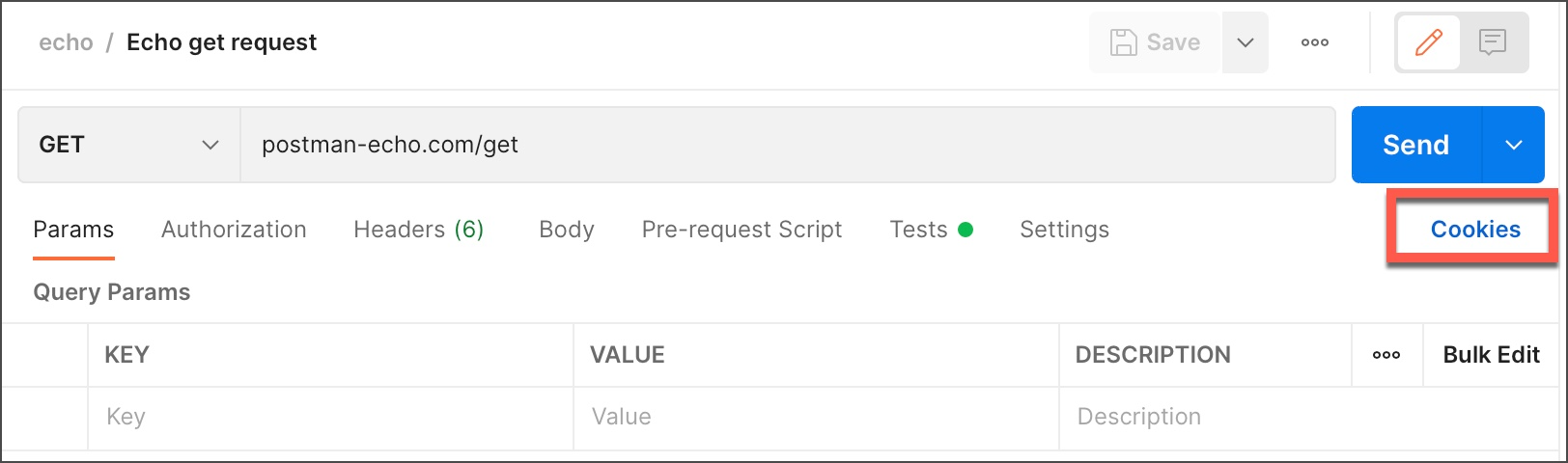The width and height of the screenshot is (1568, 463).
Task: Click the request URL input field
Action: pos(787,145)
